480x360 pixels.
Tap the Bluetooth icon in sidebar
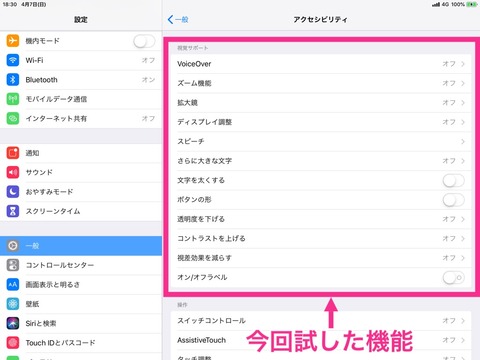coord(13,80)
